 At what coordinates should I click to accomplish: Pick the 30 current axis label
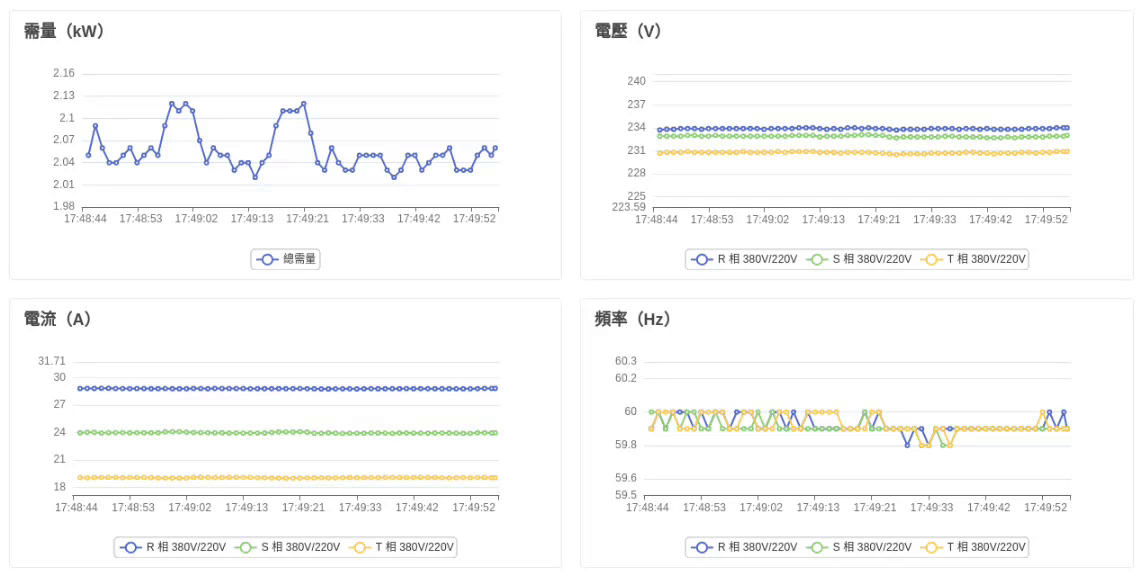[59, 377]
